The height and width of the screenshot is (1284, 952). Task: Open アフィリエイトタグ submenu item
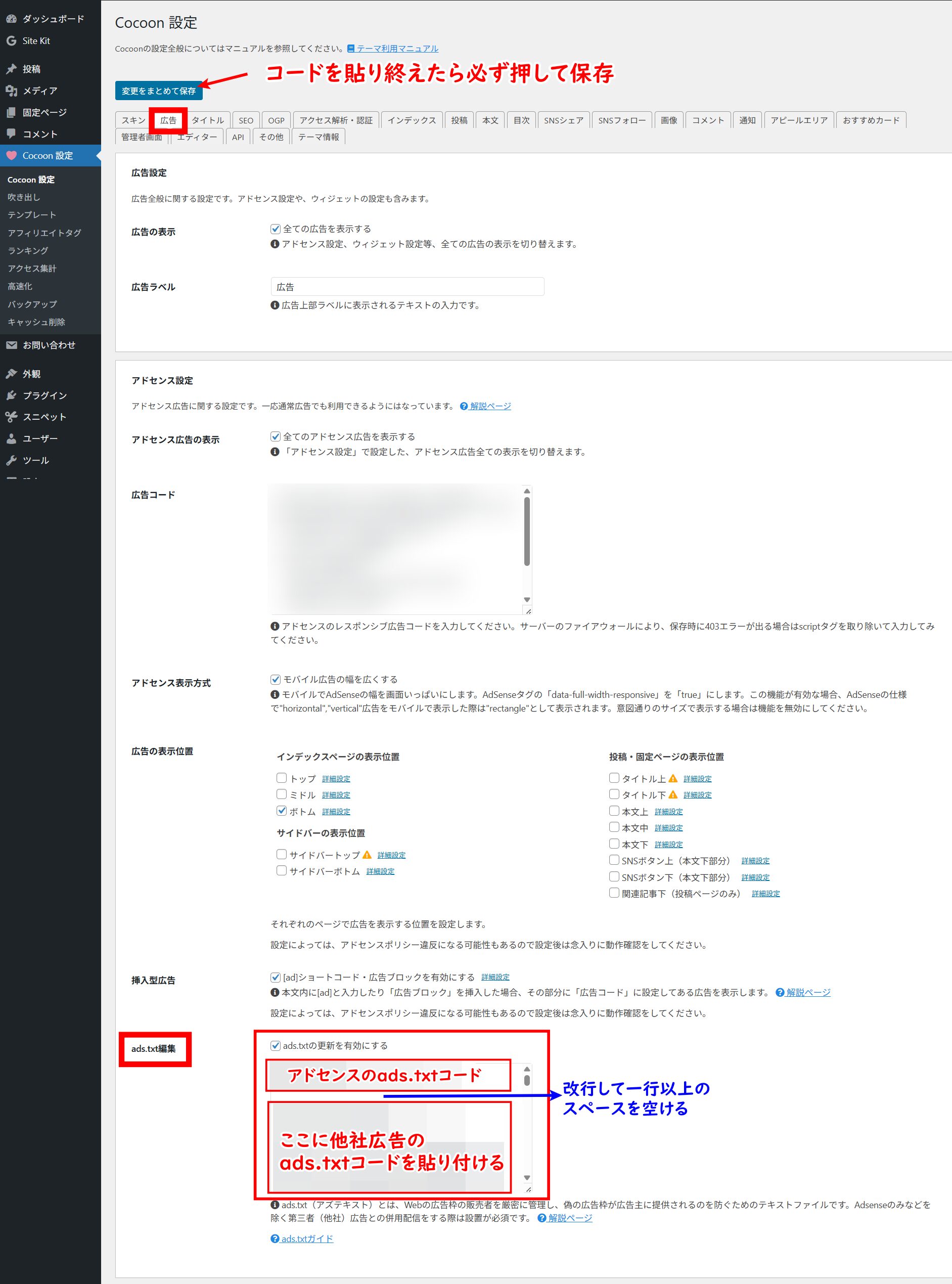click(44, 233)
